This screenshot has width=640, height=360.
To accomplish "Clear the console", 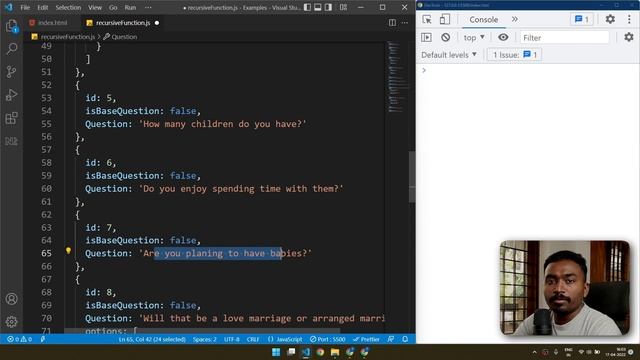I will [446, 38].
